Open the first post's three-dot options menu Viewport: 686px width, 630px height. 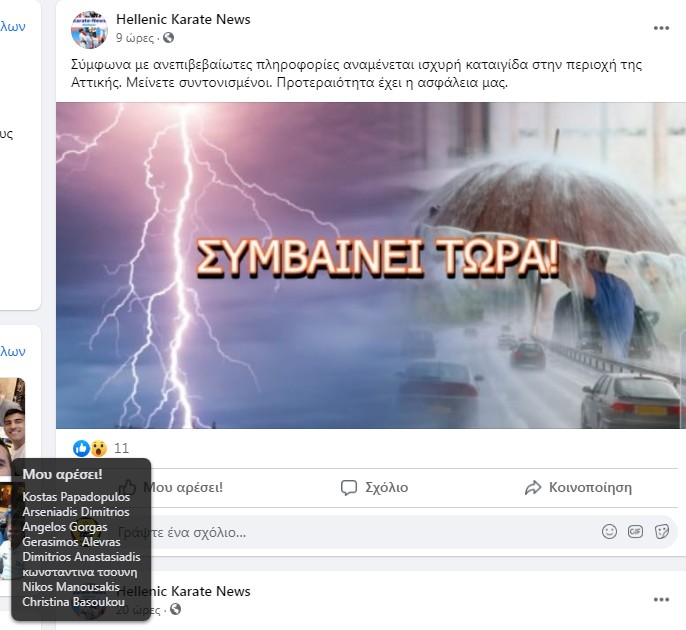pyautogui.click(x=661, y=28)
